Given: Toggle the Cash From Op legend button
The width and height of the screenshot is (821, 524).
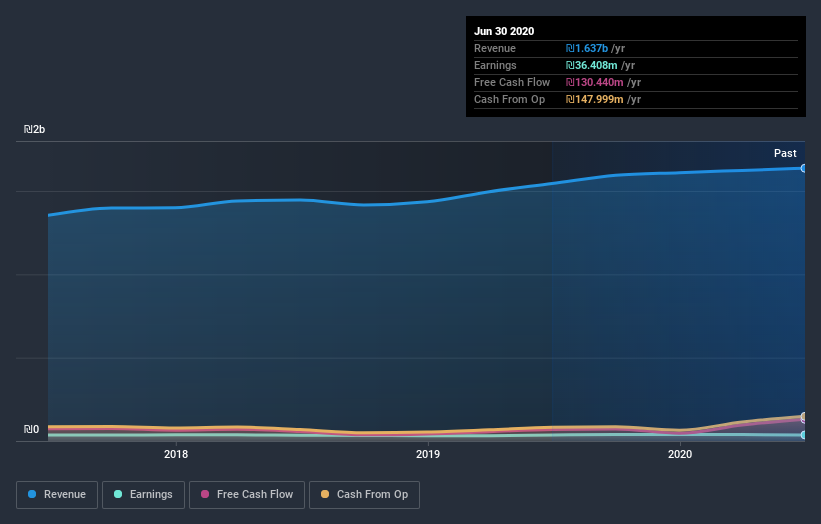Looking at the screenshot, I should 364,495.
